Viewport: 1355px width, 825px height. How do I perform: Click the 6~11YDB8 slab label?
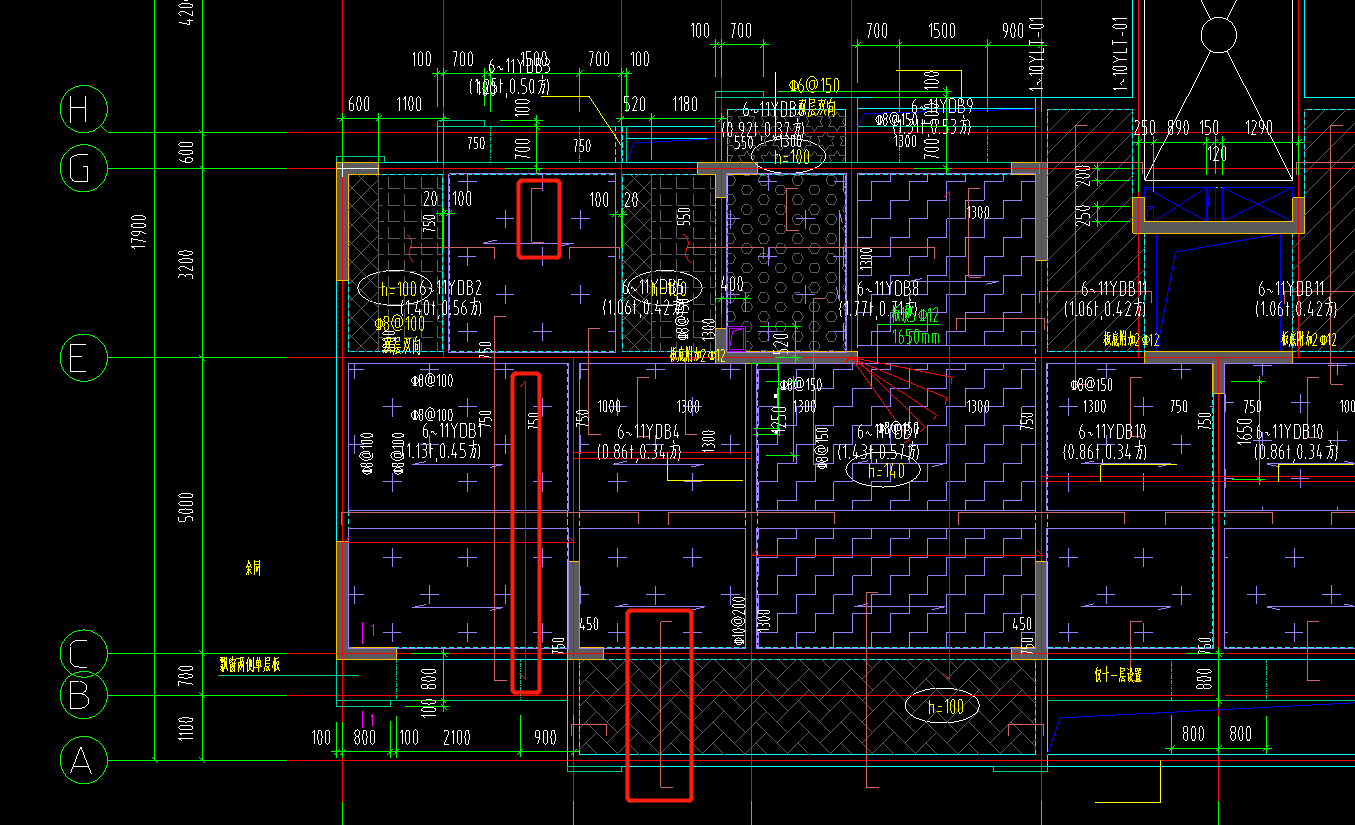(x=888, y=288)
